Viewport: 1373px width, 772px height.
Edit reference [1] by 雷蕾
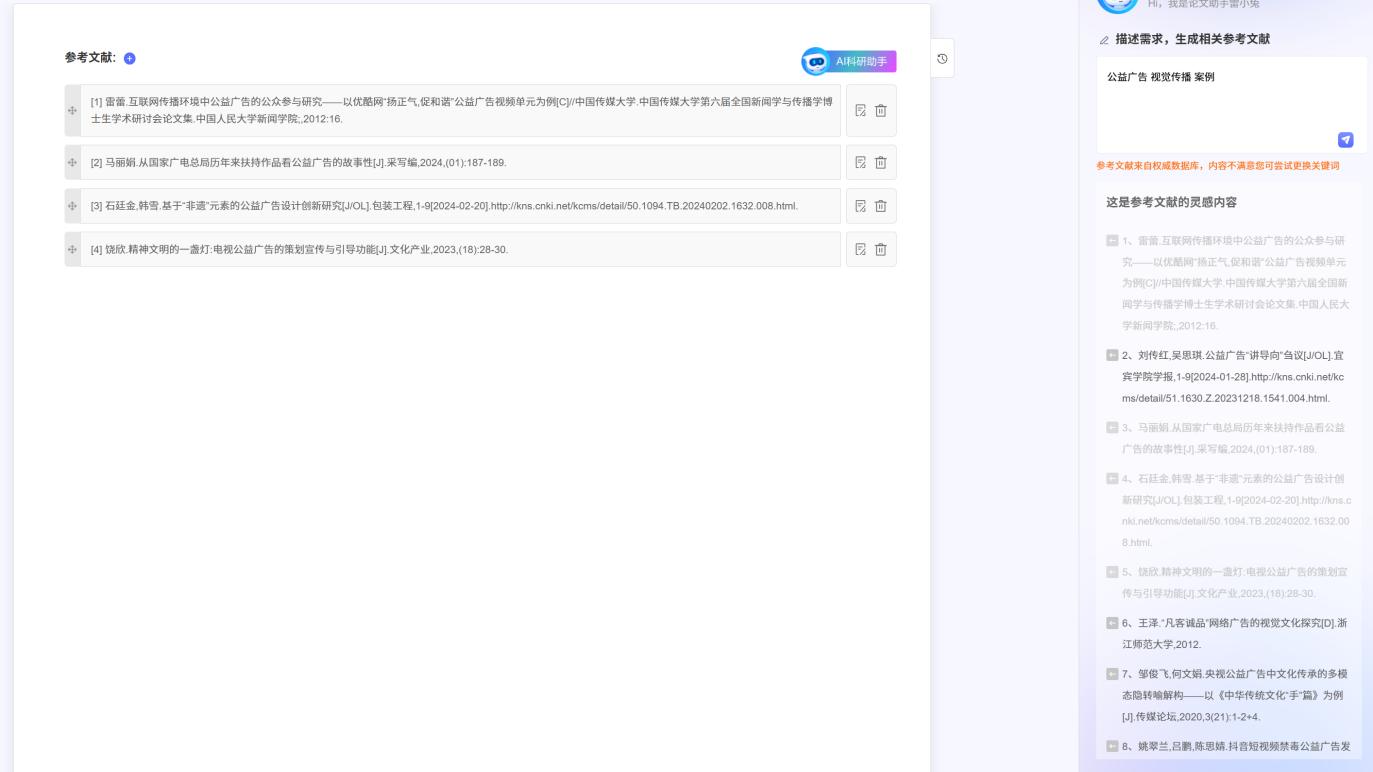tap(860, 110)
